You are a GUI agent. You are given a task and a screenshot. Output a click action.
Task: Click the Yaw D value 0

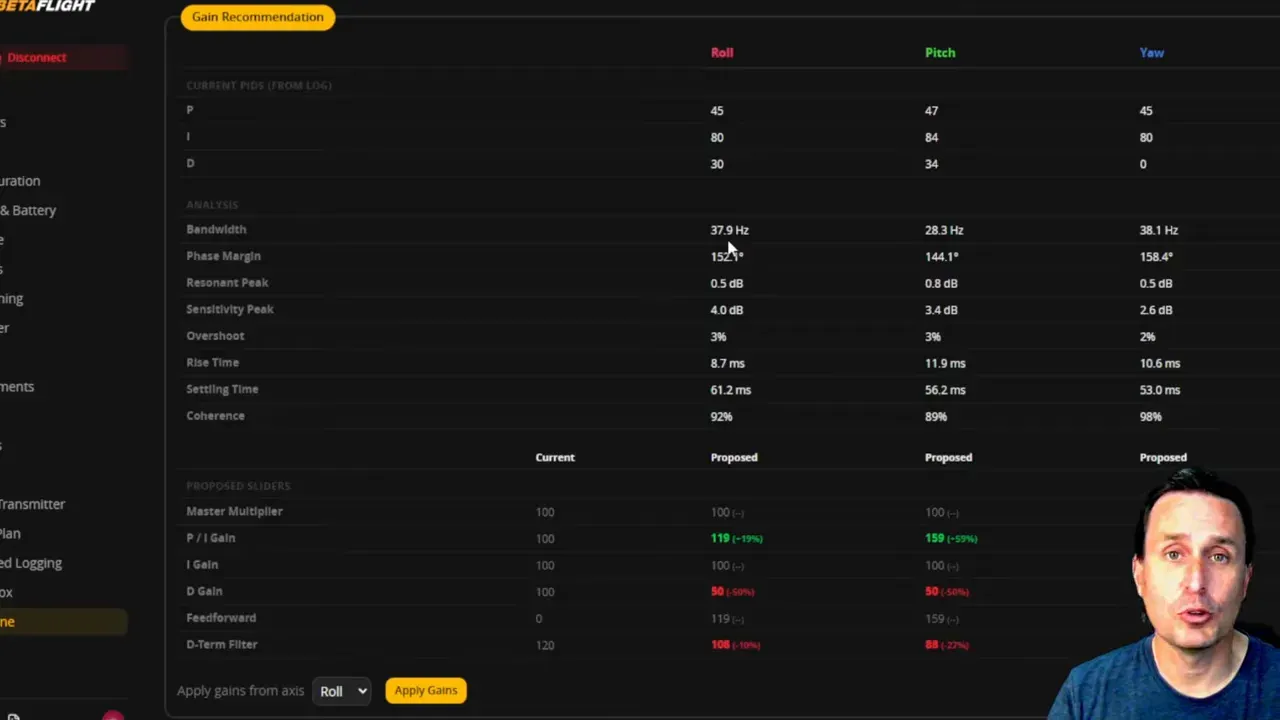pyautogui.click(x=1143, y=164)
